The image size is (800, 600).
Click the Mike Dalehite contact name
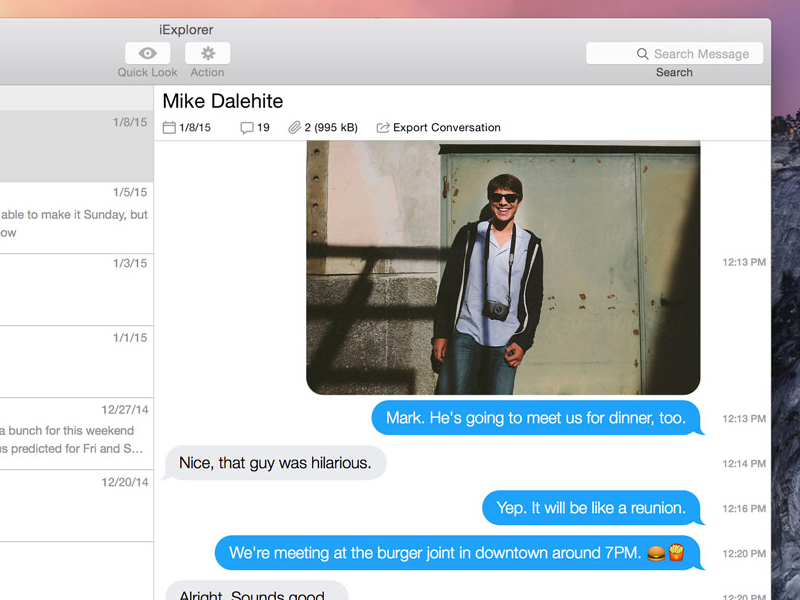point(222,101)
